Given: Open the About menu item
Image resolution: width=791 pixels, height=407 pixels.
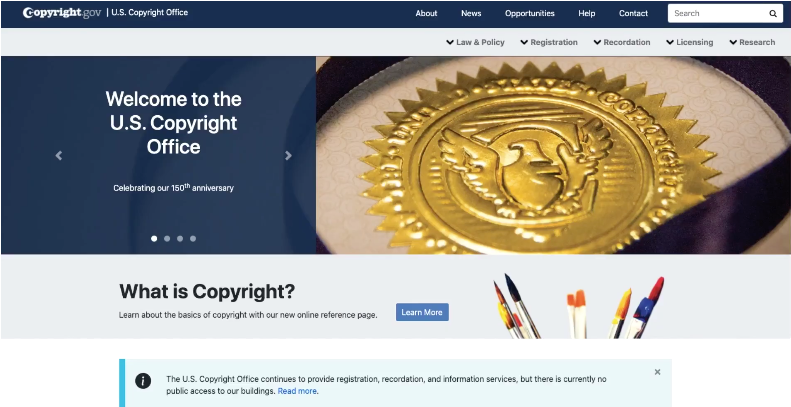Looking at the screenshot, I should click(426, 14).
